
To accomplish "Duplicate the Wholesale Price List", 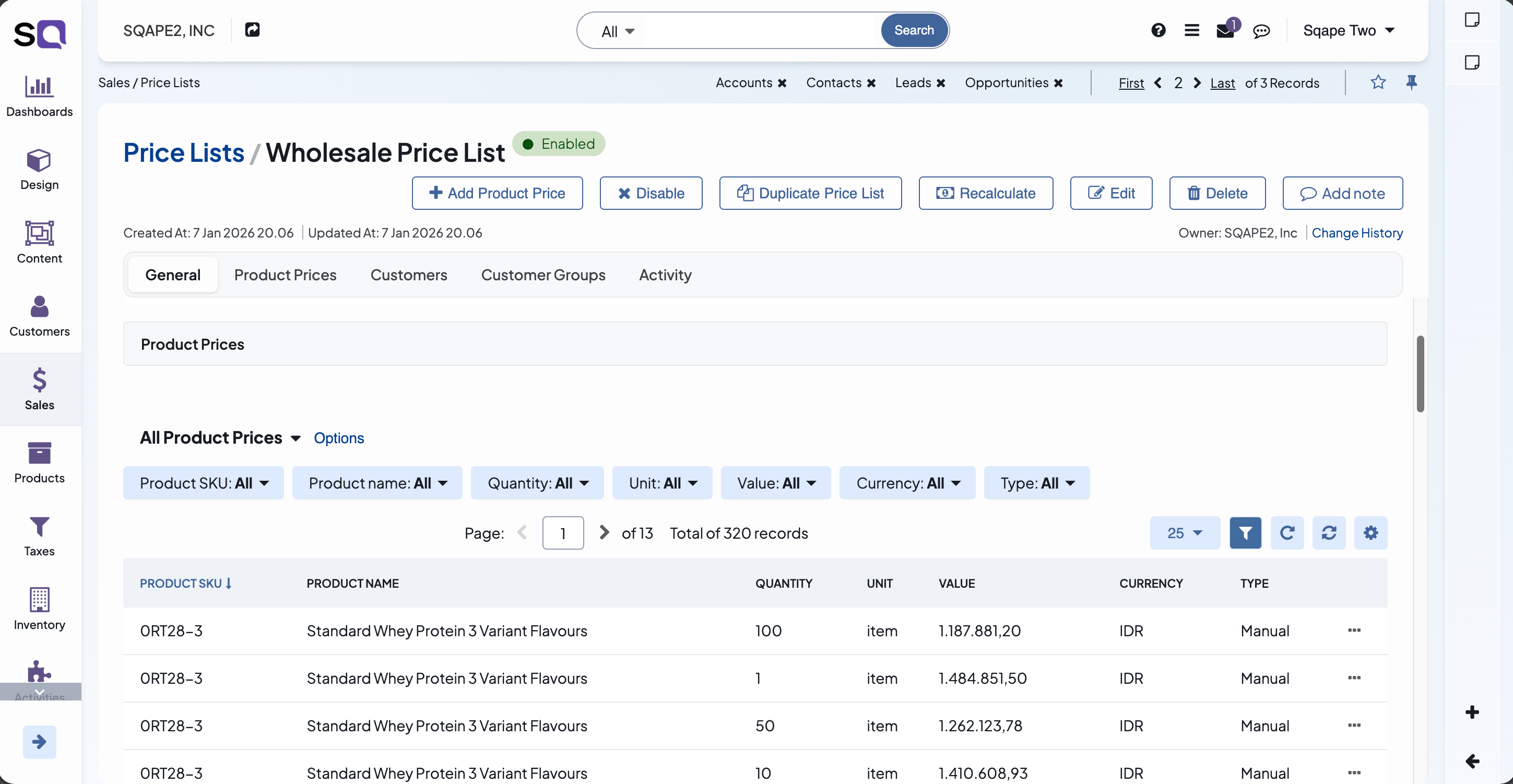I will coord(810,193).
